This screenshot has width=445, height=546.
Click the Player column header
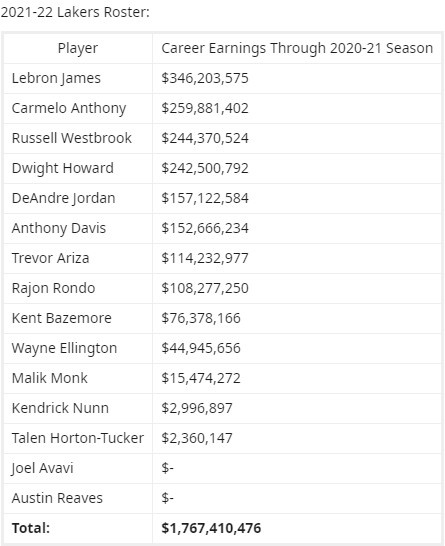[x=78, y=48]
